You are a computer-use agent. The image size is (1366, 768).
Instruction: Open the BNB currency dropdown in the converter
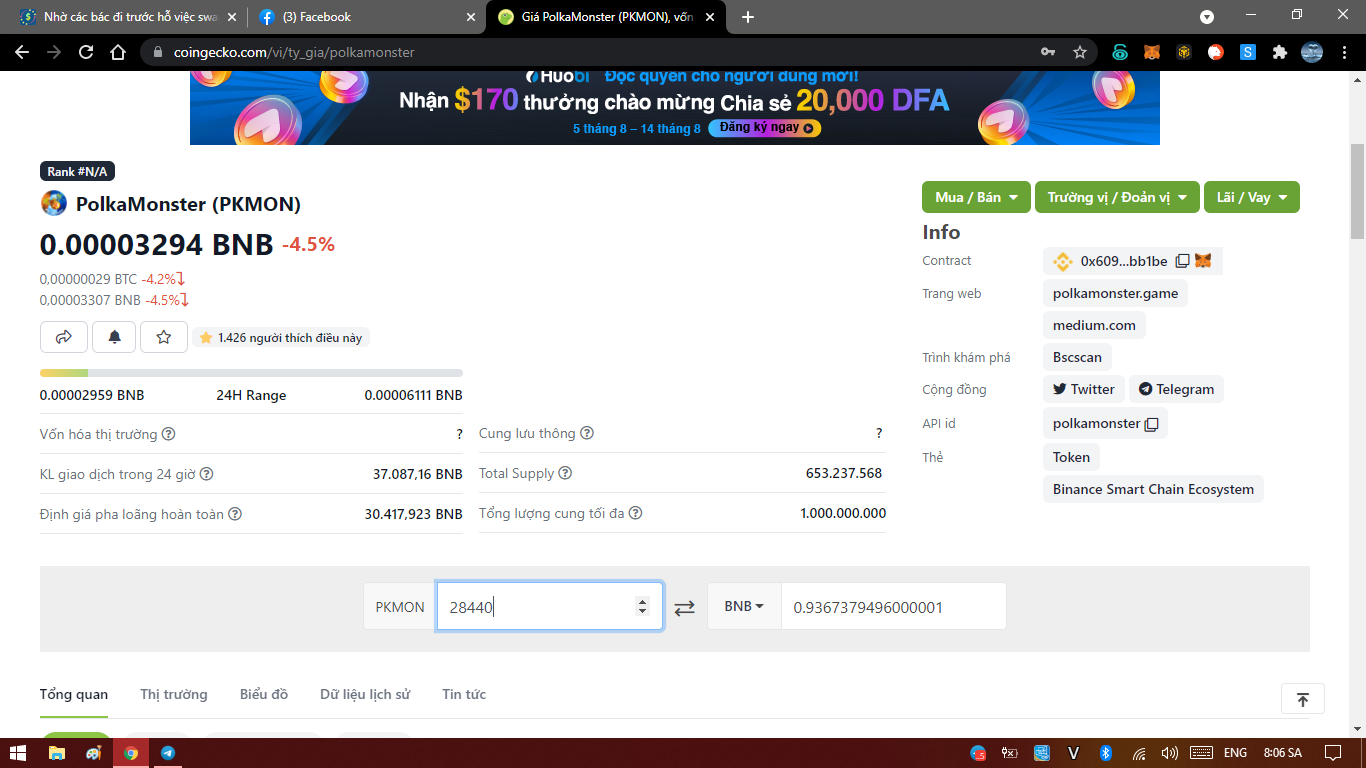click(x=744, y=606)
